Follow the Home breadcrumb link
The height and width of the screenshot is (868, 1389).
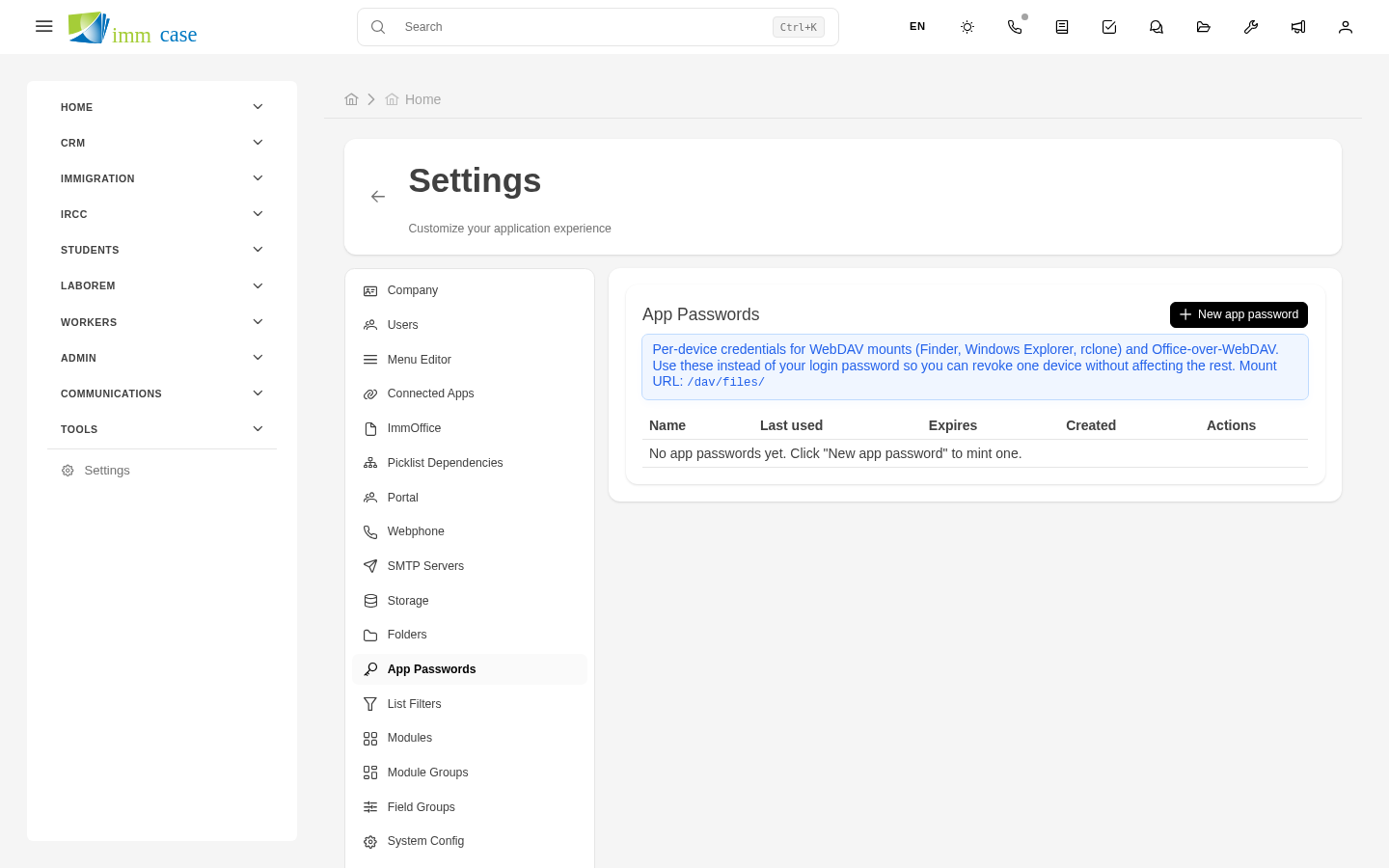point(413,99)
